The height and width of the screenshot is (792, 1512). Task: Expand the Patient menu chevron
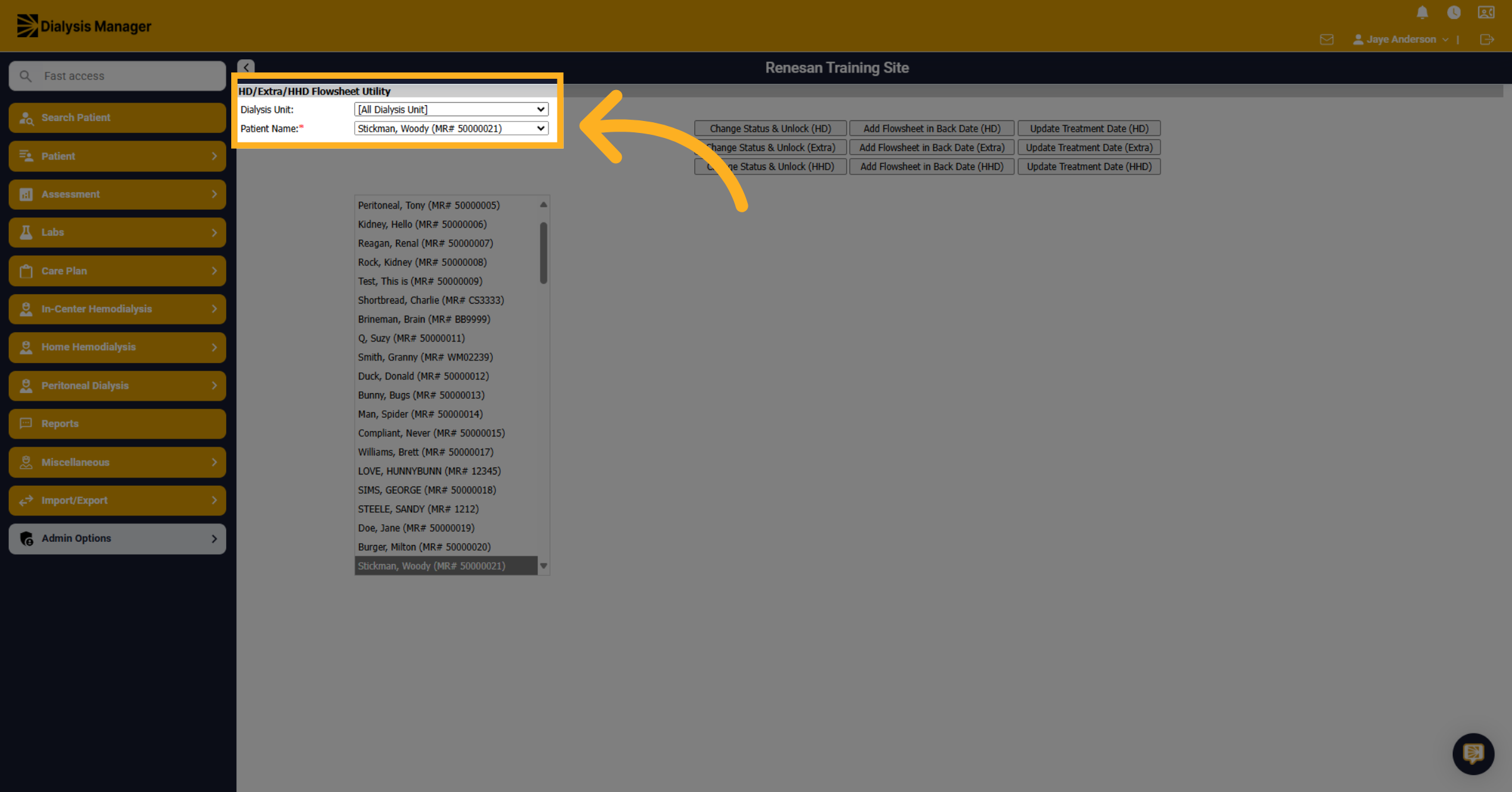pyautogui.click(x=214, y=156)
